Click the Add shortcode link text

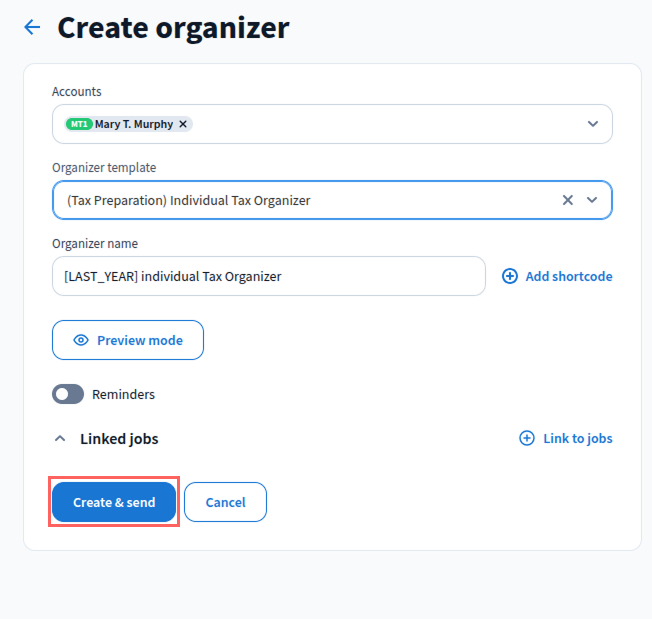point(569,276)
